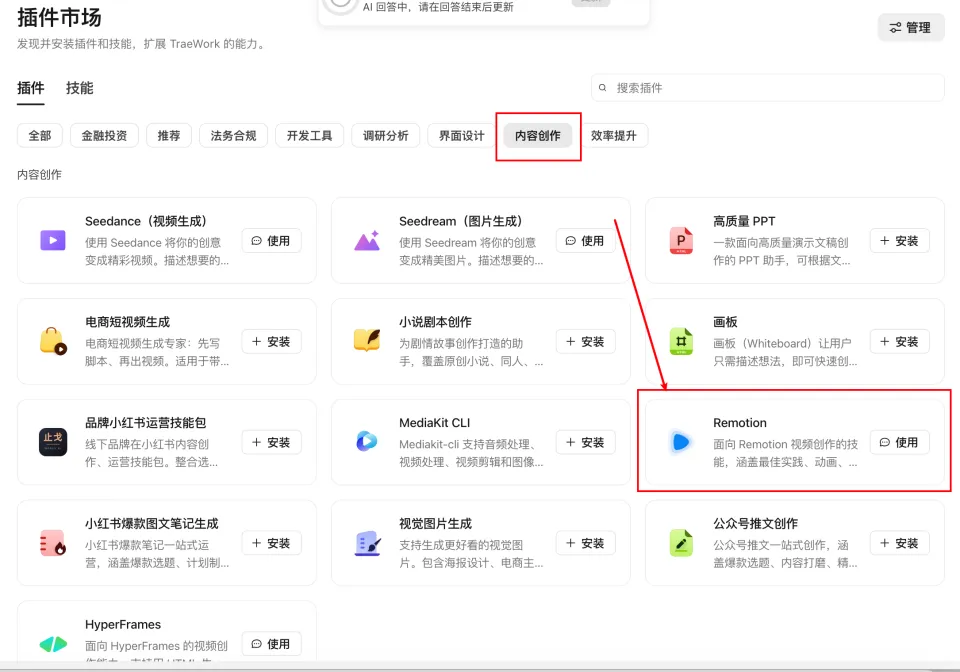The image size is (960, 672).
Task: Select the 开发工具 category filter
Action: [x=309, y=135]
